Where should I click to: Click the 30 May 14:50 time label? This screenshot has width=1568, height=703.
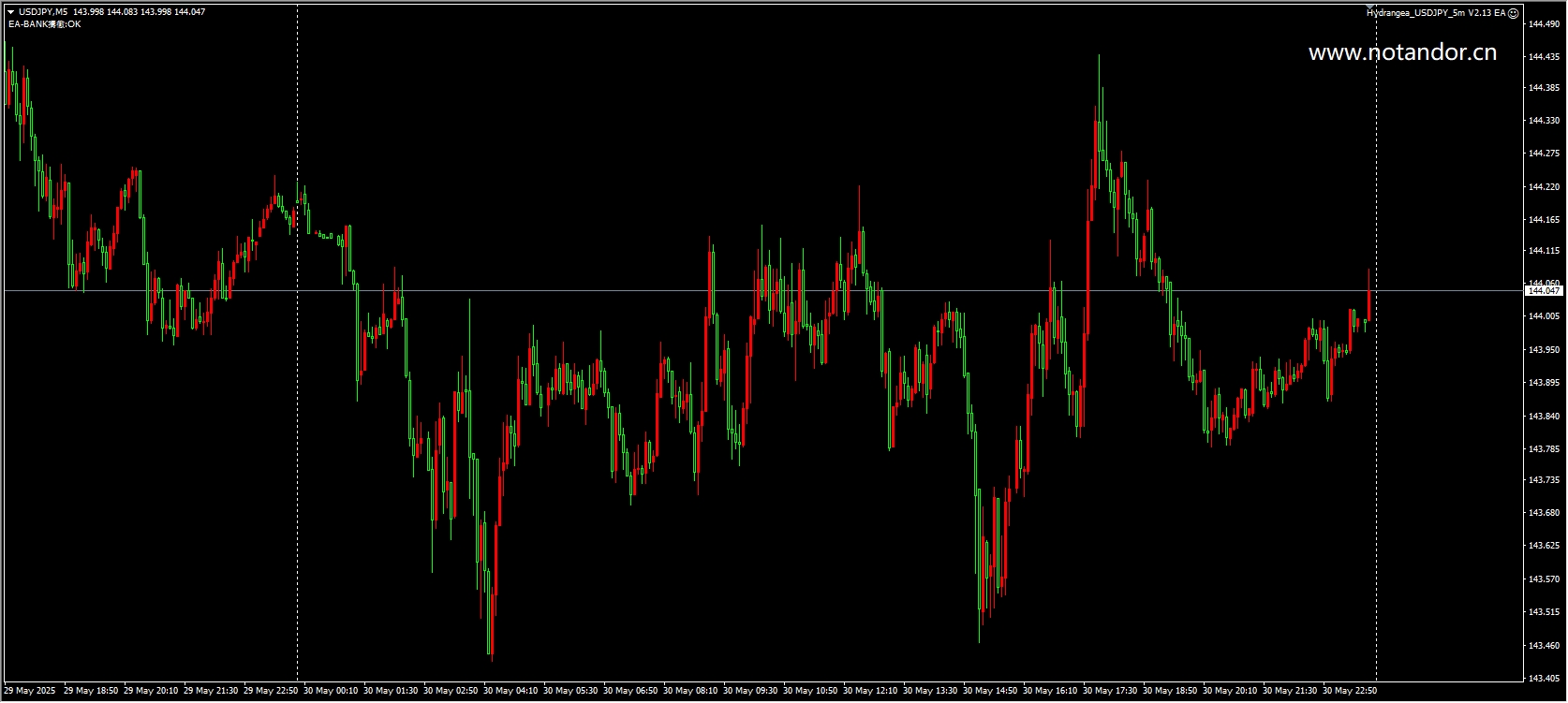coord(990,691)
